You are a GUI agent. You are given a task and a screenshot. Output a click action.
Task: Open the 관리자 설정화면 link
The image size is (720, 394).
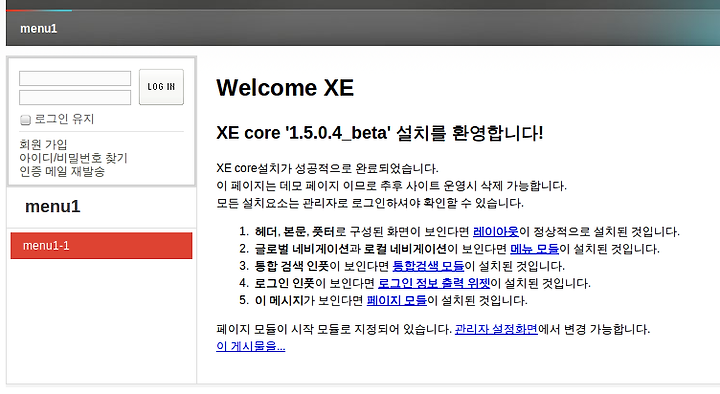tap(496, 329)
